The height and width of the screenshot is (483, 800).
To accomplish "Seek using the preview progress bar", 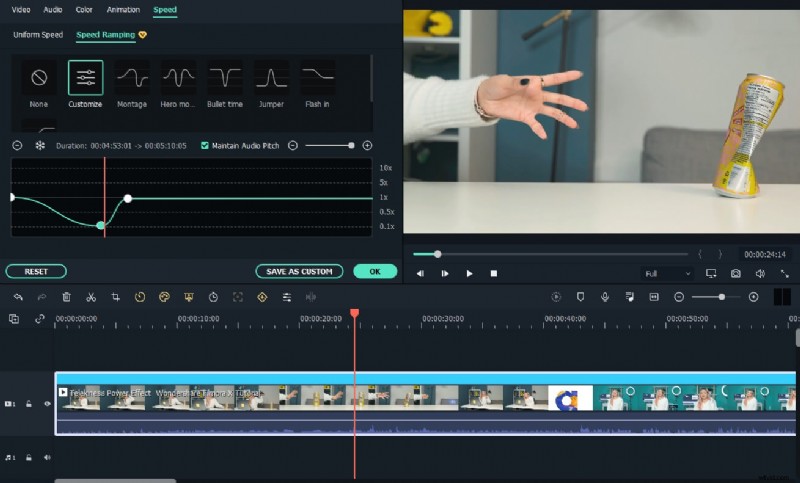I will point(550,254).
